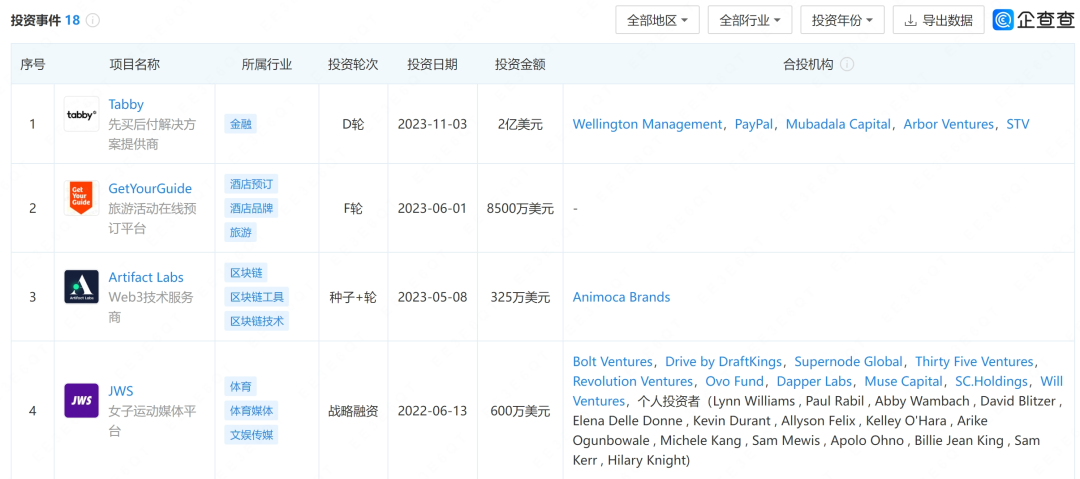Open the 全部地区 region dropdown
The height and width of the screenshot is (479, 1080).
657,20
